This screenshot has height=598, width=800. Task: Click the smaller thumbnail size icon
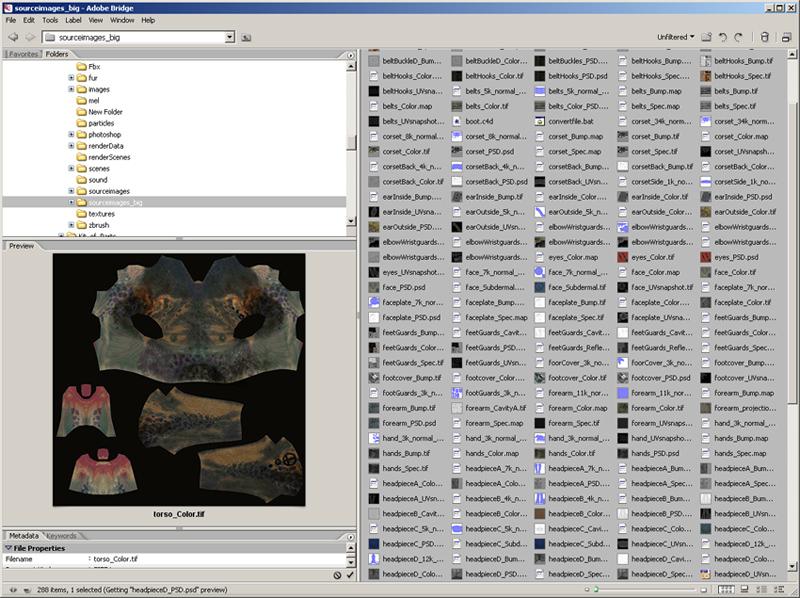[587, 589]
